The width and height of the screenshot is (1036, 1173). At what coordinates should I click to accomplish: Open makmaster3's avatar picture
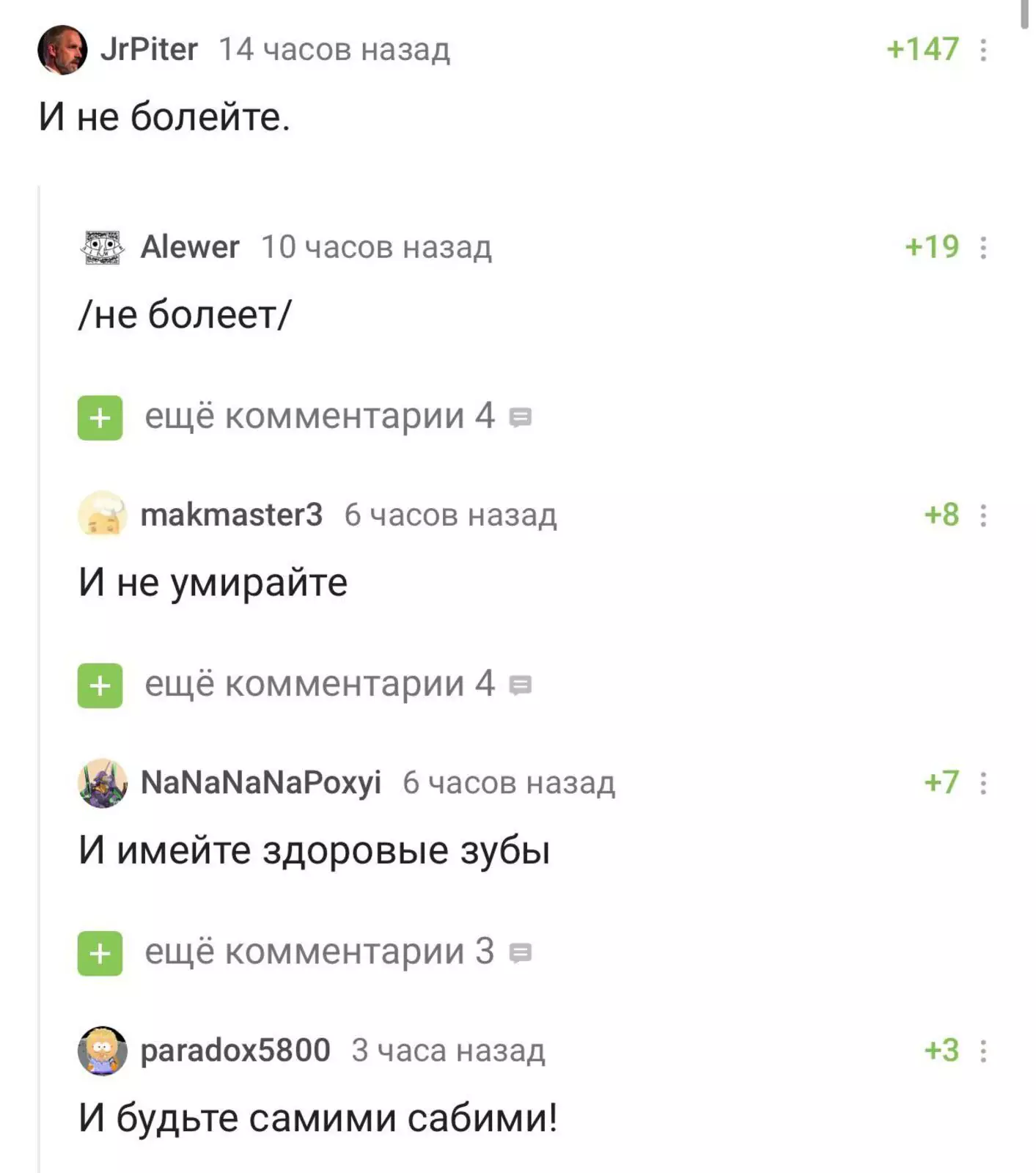102,515
